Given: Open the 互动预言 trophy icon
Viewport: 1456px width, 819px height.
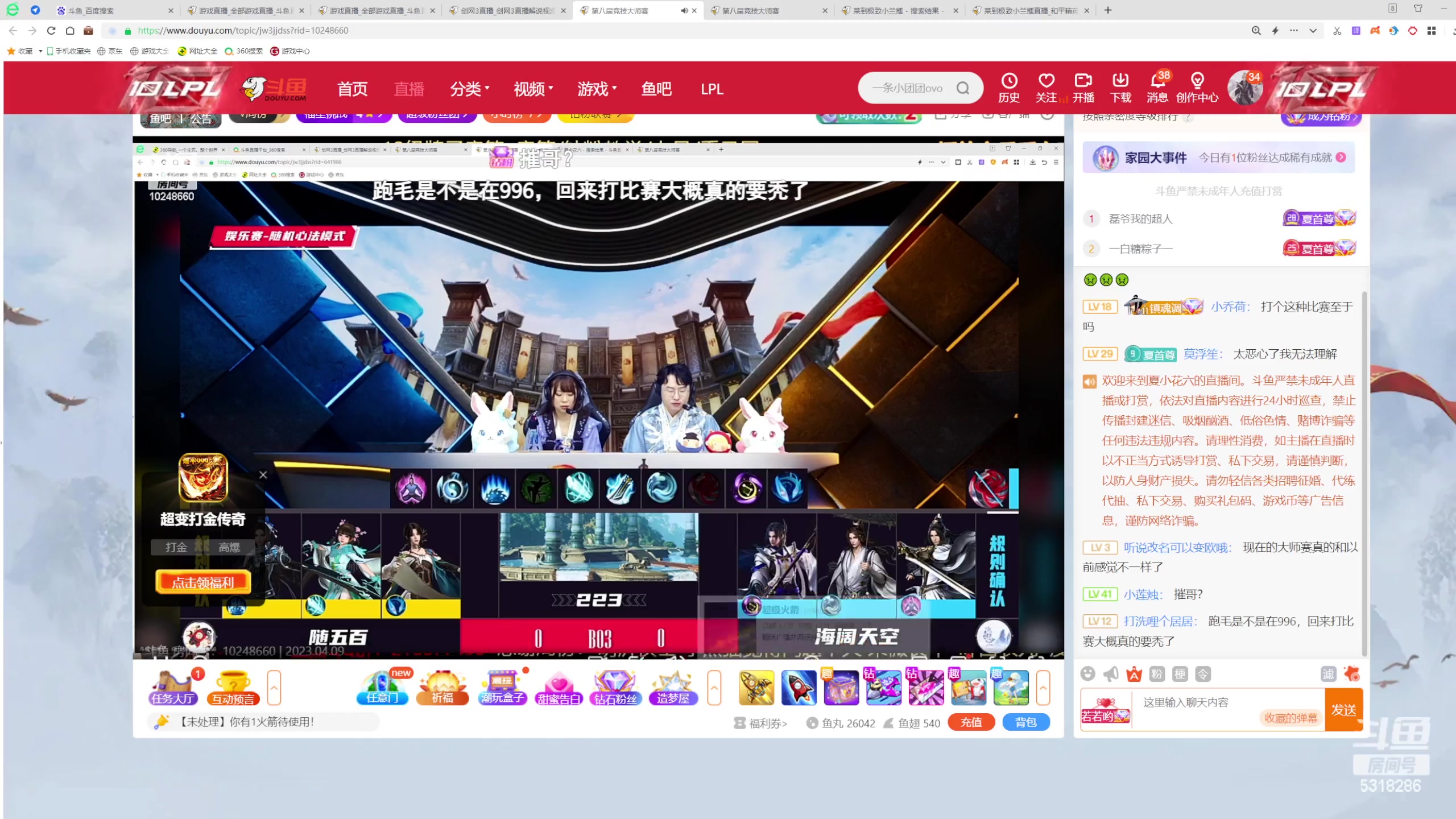Looking at the screenshot, I should click(x=233, y=687).
